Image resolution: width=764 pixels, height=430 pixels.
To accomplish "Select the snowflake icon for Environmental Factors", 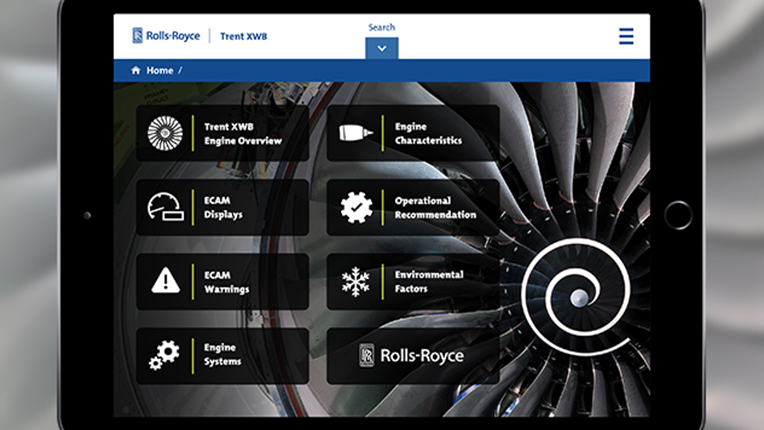I will tap(356, 281).
